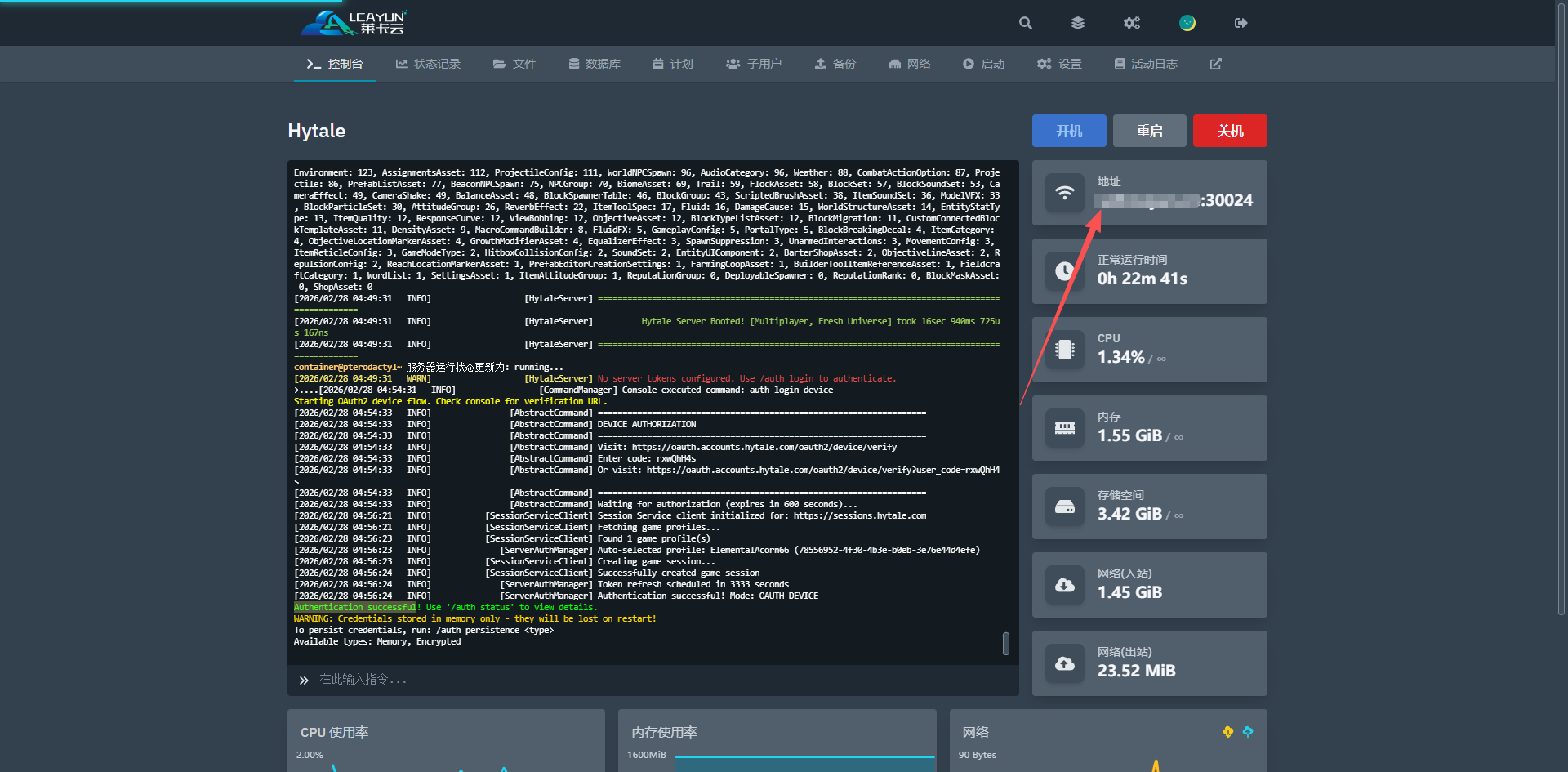Go to the 备份 tab
Image resolution: width=1568 pixels, height=772 pixels.
tap(835, 64)
